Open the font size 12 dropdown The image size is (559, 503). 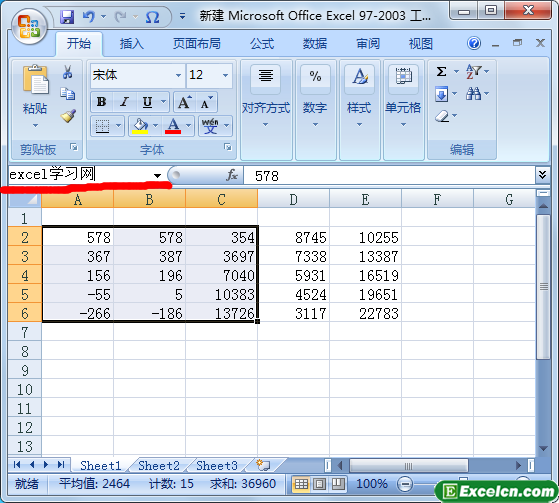[x=225, y=75]
